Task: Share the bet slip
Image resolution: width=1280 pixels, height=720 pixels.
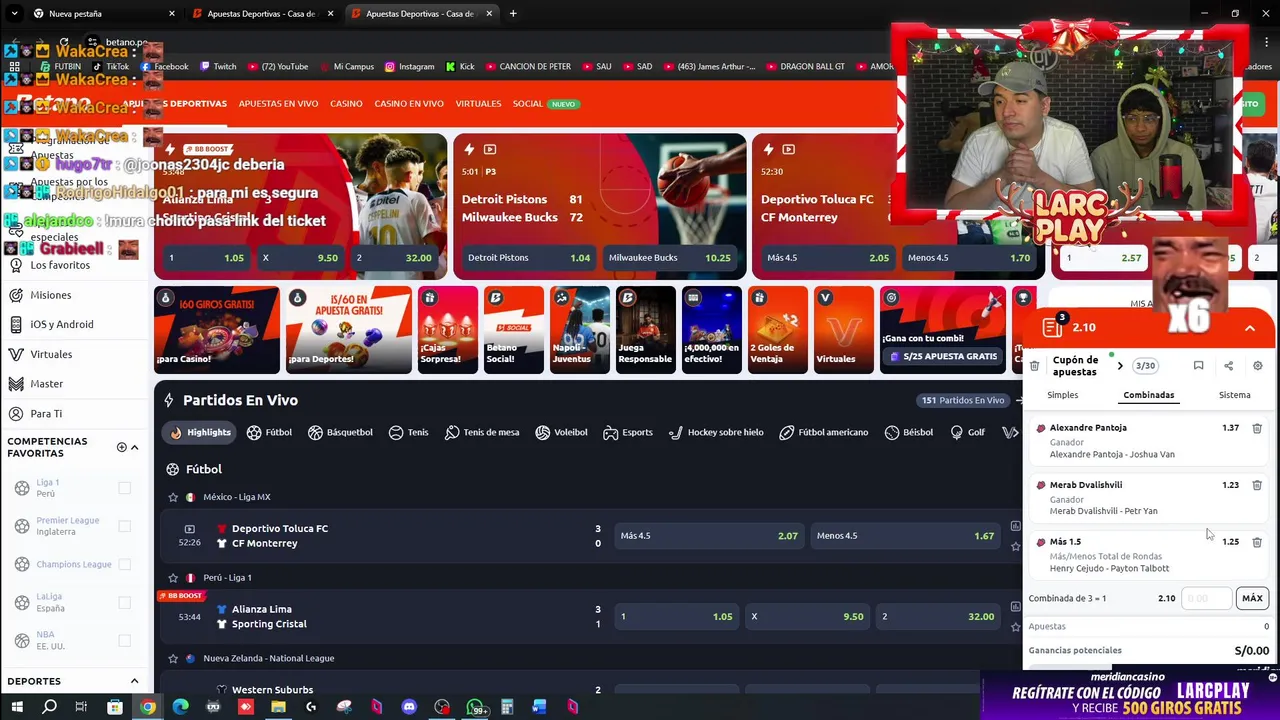Action: click(1228, 366)
